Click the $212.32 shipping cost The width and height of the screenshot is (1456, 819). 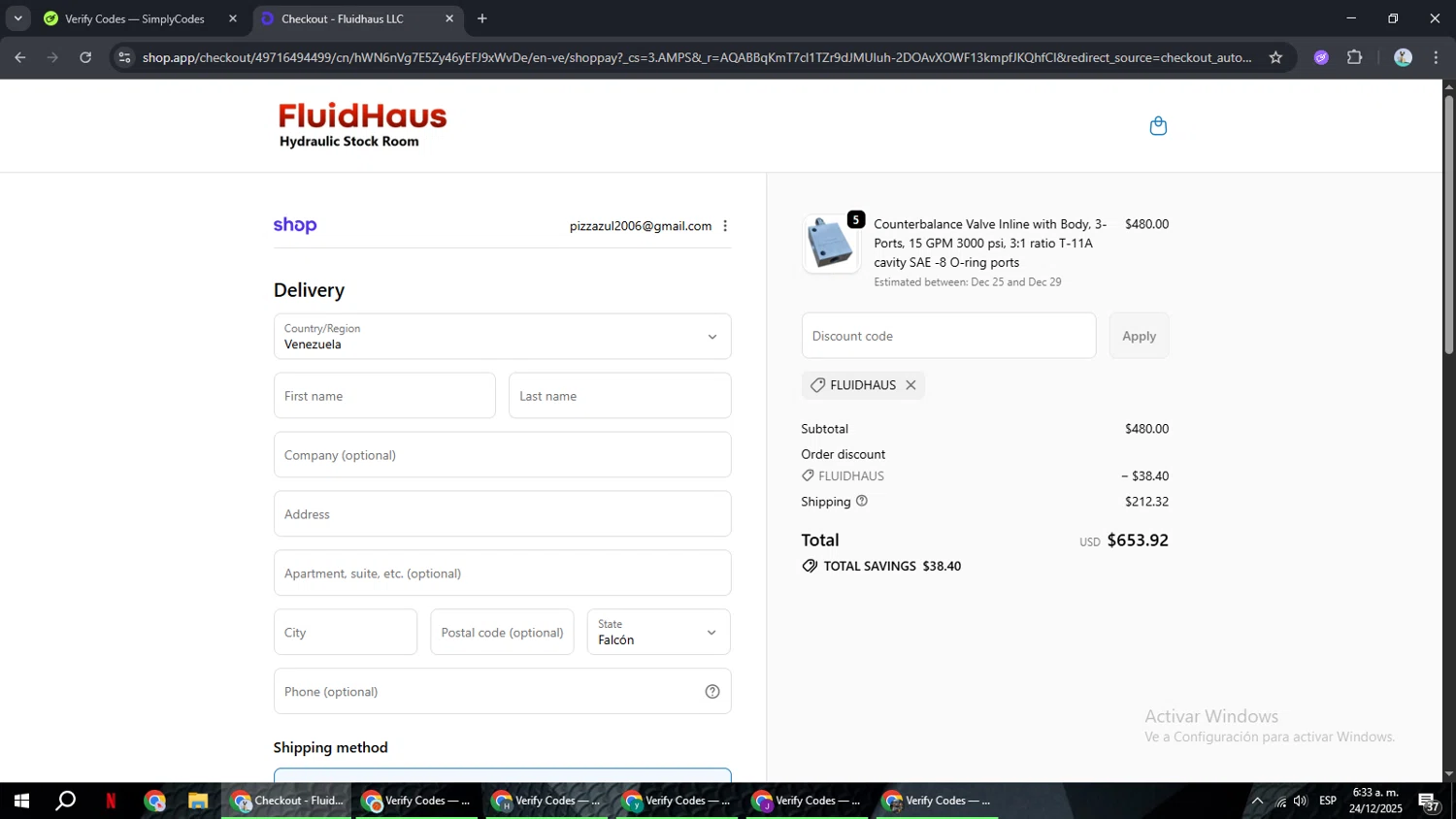[x=1146, y=502]
